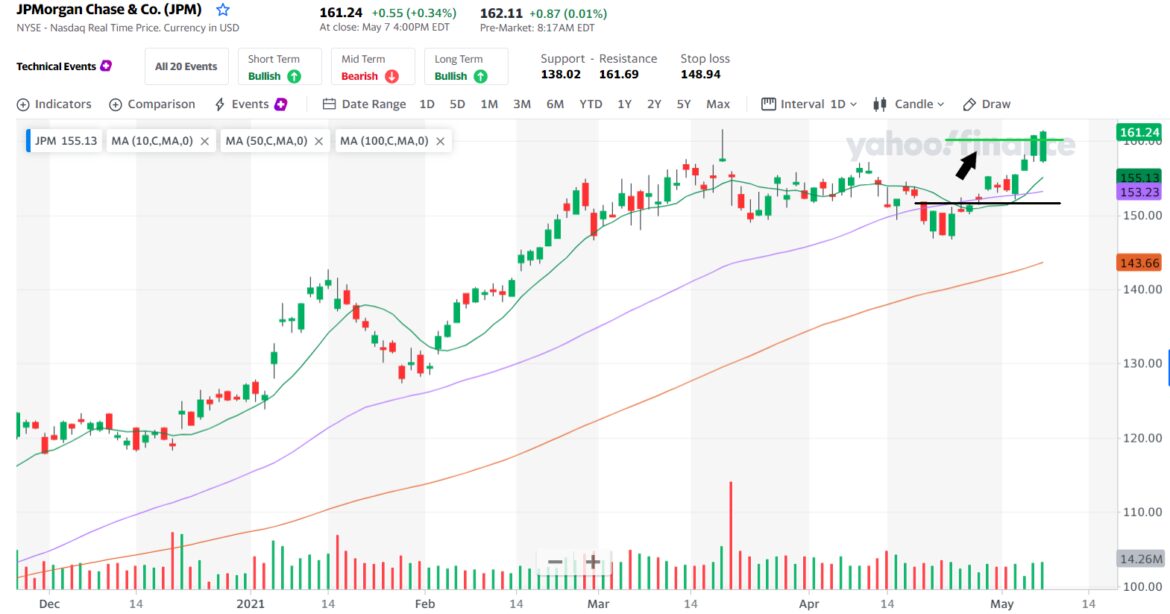The image size is (1170, 614).
Task: Expand the All 20 Events list
Action: click(186, 66)
